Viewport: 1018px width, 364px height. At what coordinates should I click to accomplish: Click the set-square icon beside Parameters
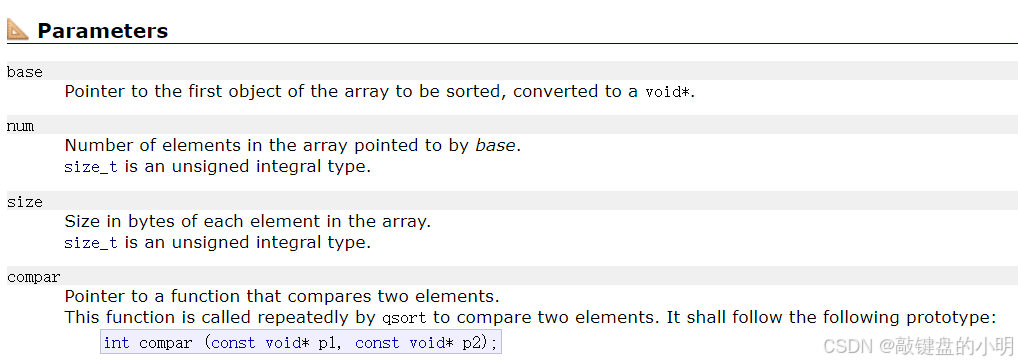[18, 30]
